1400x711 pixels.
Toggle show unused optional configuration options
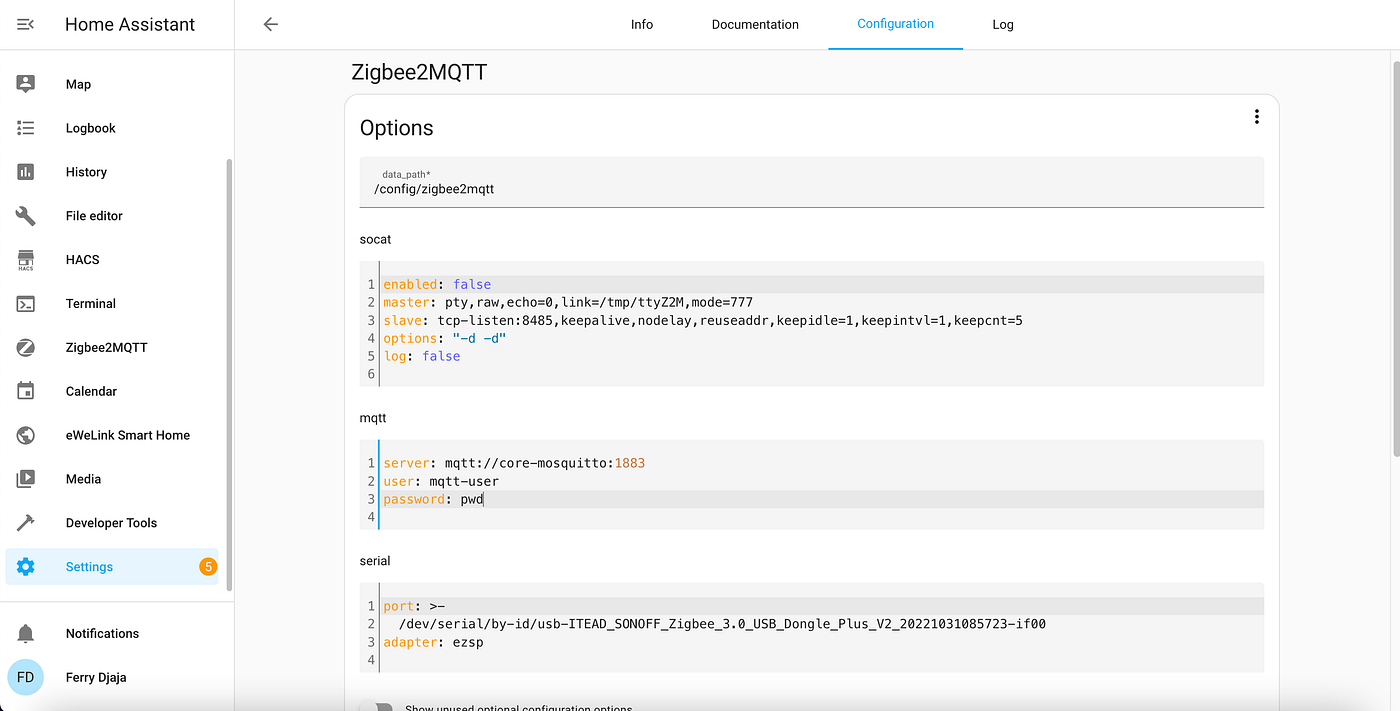(376, 706)
